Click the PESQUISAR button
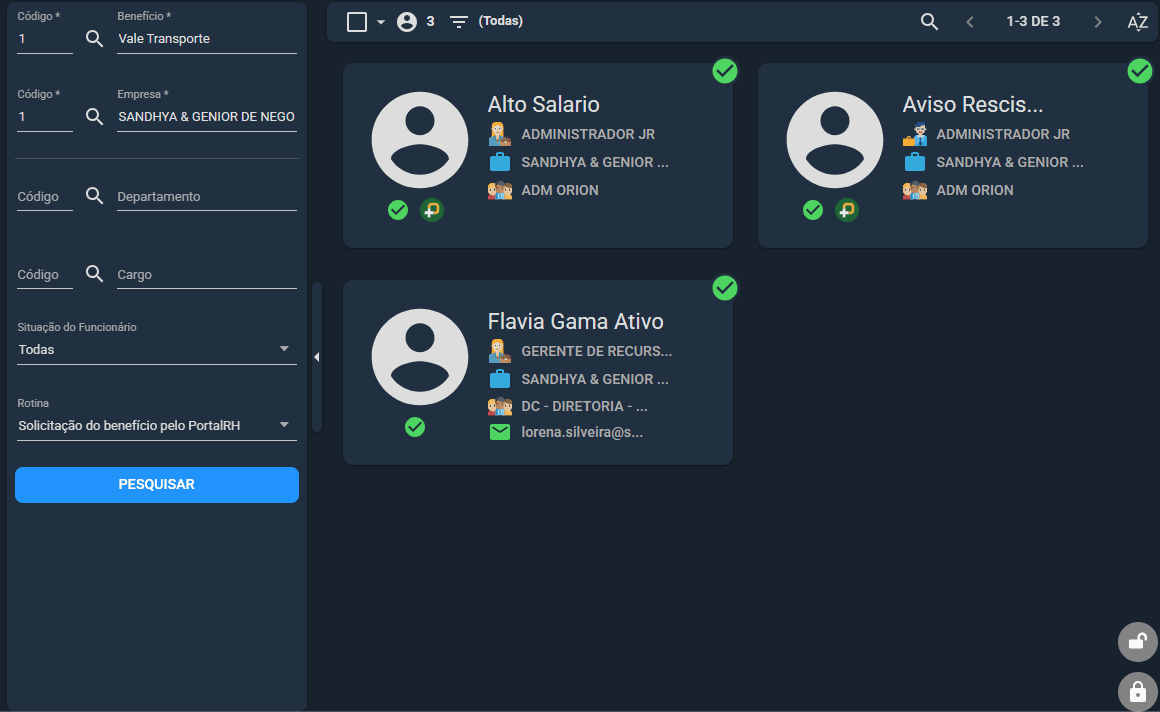The image size is (1160, 712). click(x=157, y=485)
